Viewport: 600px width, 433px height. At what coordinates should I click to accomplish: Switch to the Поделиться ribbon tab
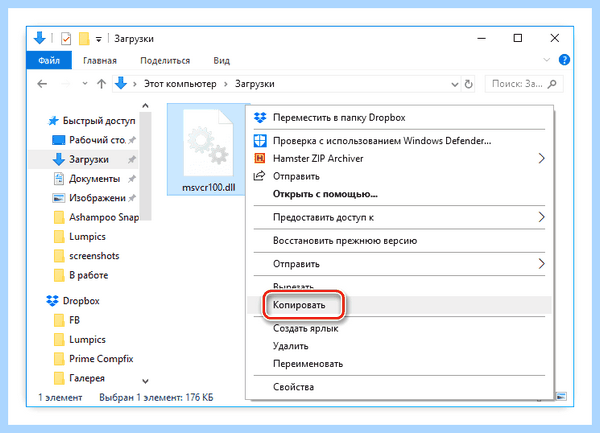[165, 60]
